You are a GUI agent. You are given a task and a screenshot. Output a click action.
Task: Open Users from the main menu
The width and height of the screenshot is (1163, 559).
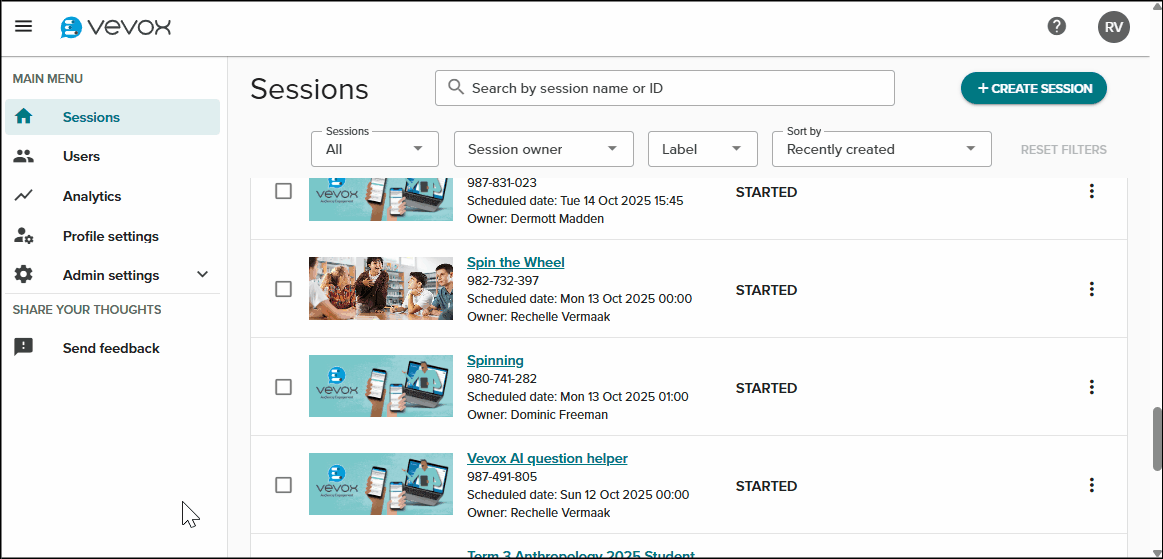[x=81, y=156]
